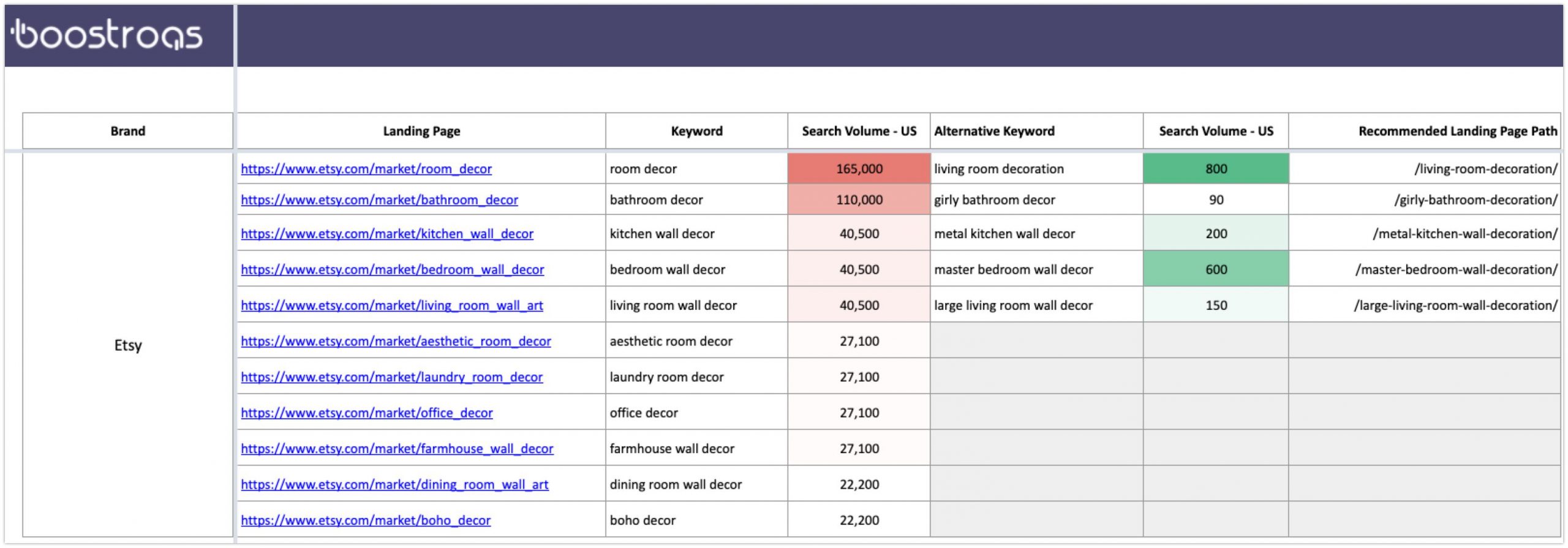The height and width of the screenshot is (548, 1568).
Task: Select the Keyword column header
Action: (x=696, y=131)
